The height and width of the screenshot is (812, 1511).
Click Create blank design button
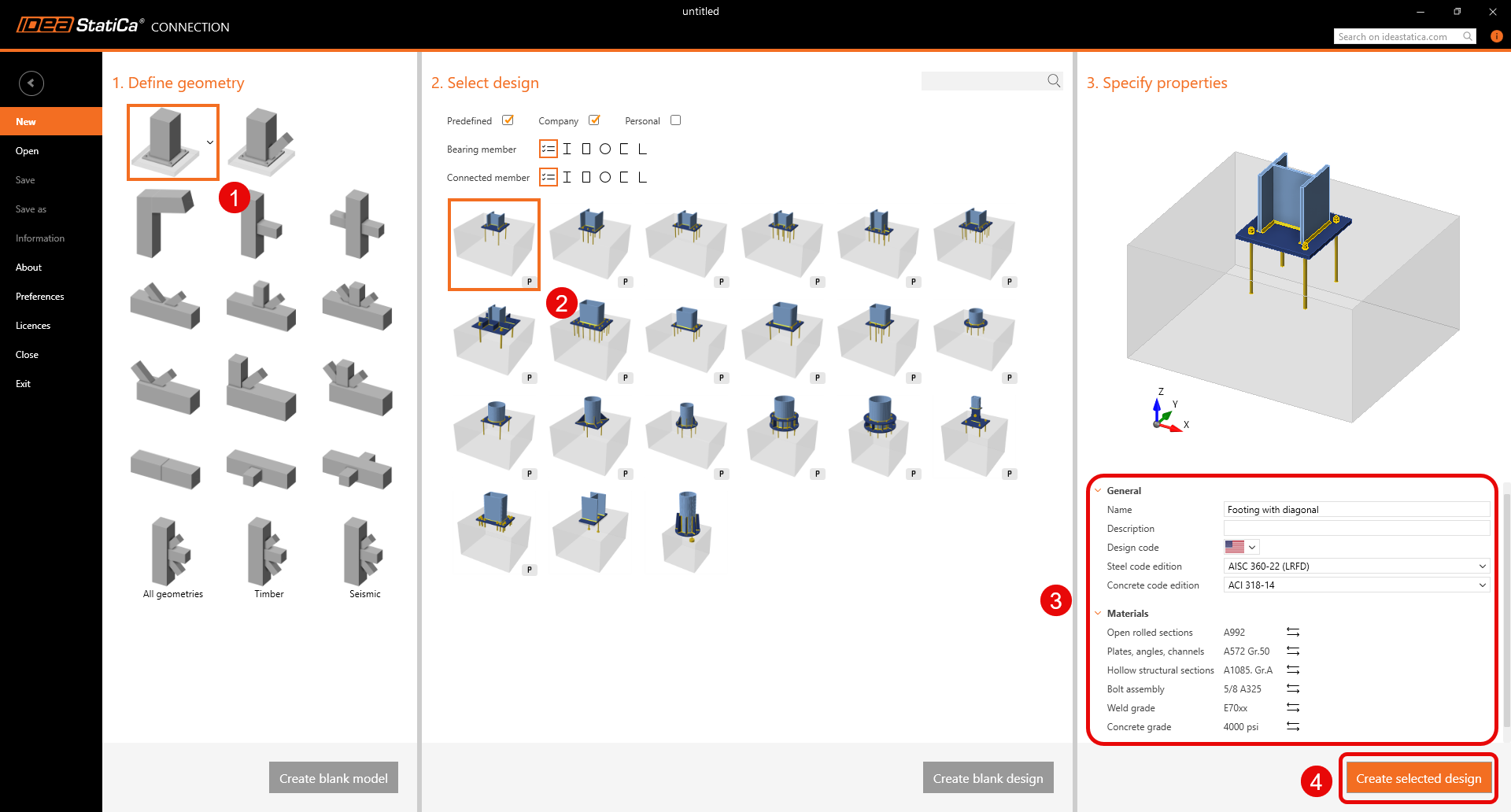[x=988, y=777]
